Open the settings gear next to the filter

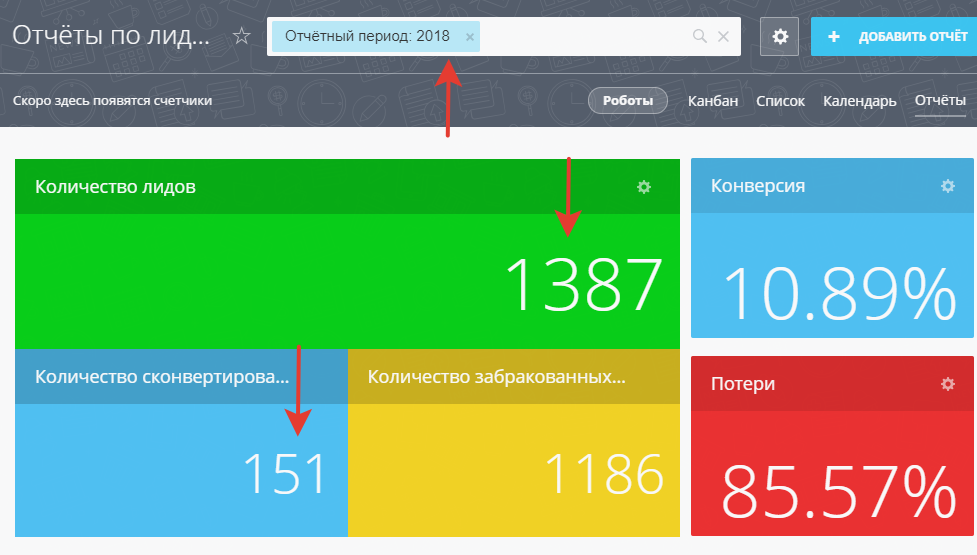780,37
